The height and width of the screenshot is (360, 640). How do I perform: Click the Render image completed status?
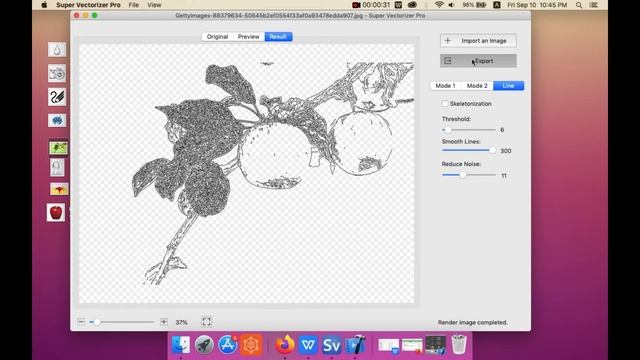click(x=473, y=322)
